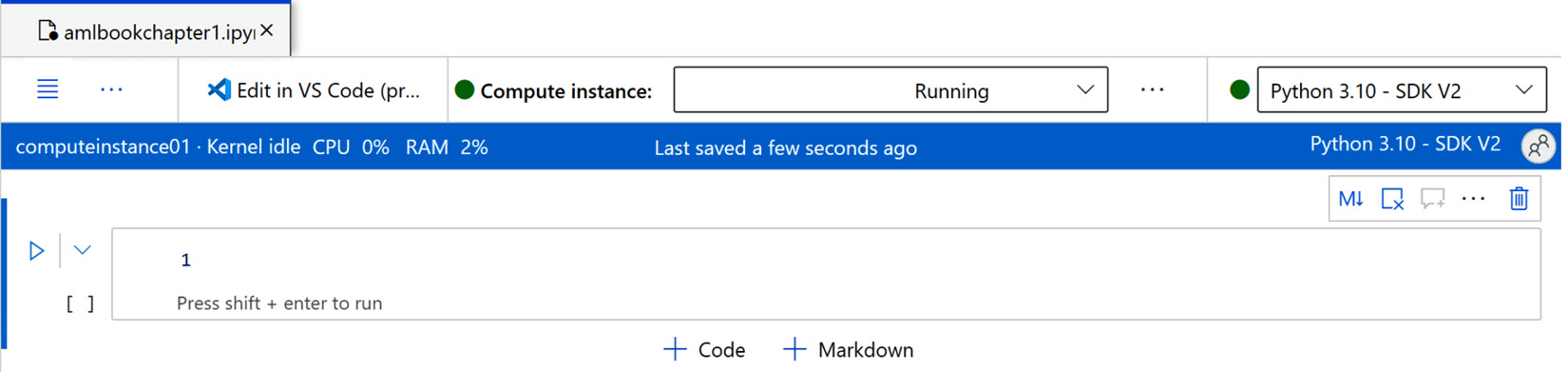Convert cell to Markdown with M↓ icon
Image resolution: width=1568 pixels, height=372 pixels.
[1350, 199]
